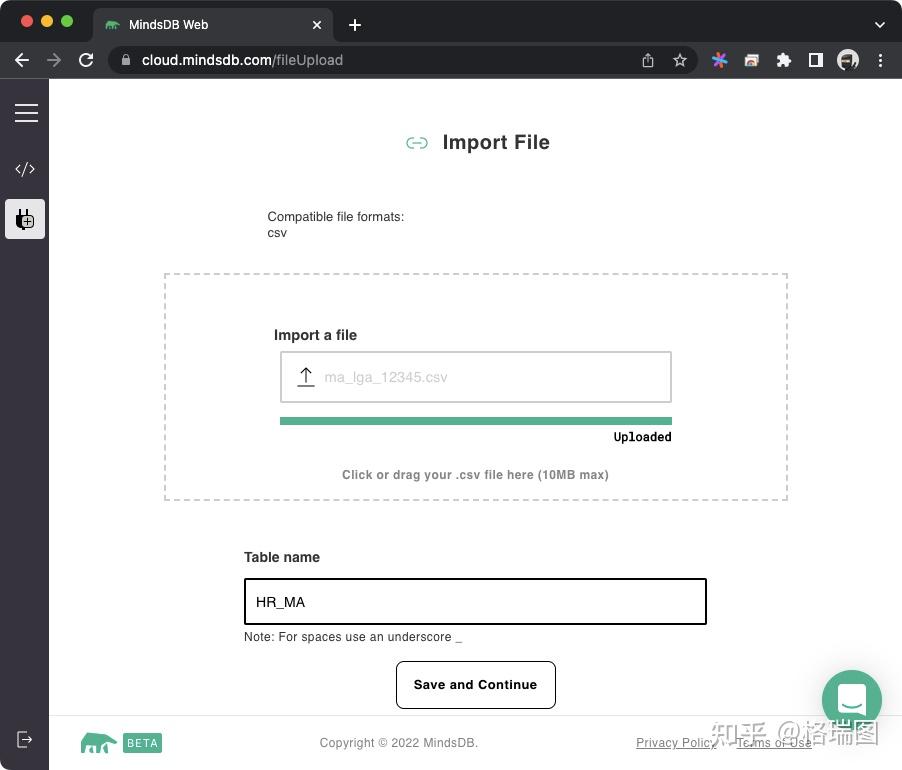Reload the page

pos(86,60)
